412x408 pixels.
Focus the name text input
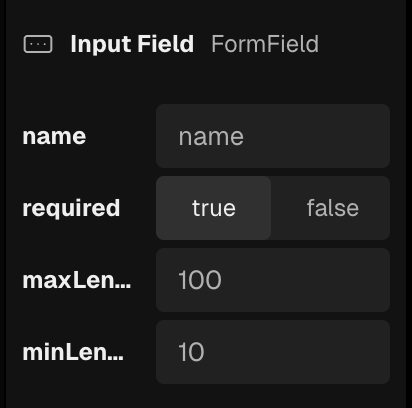tap(273, 136)
